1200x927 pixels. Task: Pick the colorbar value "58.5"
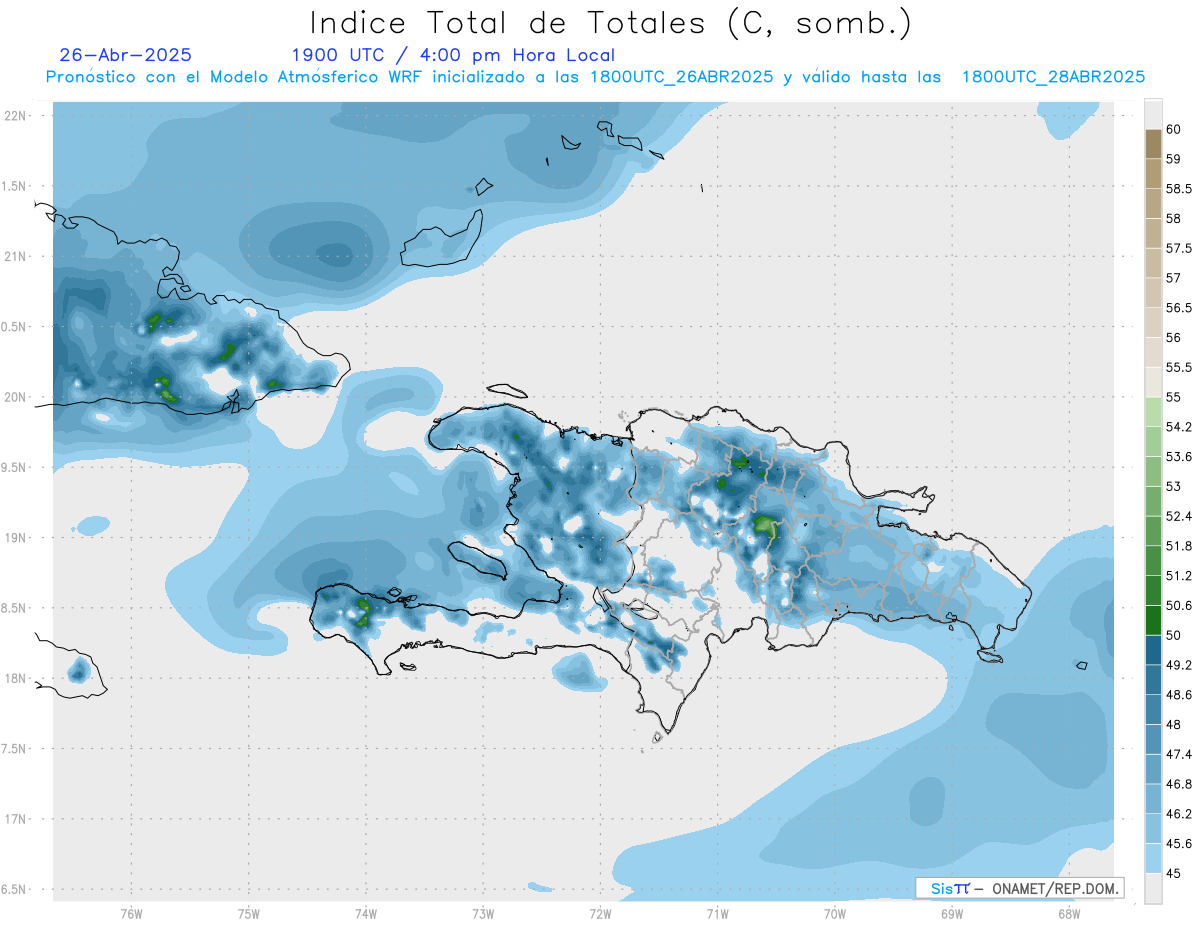[1178, 189]
